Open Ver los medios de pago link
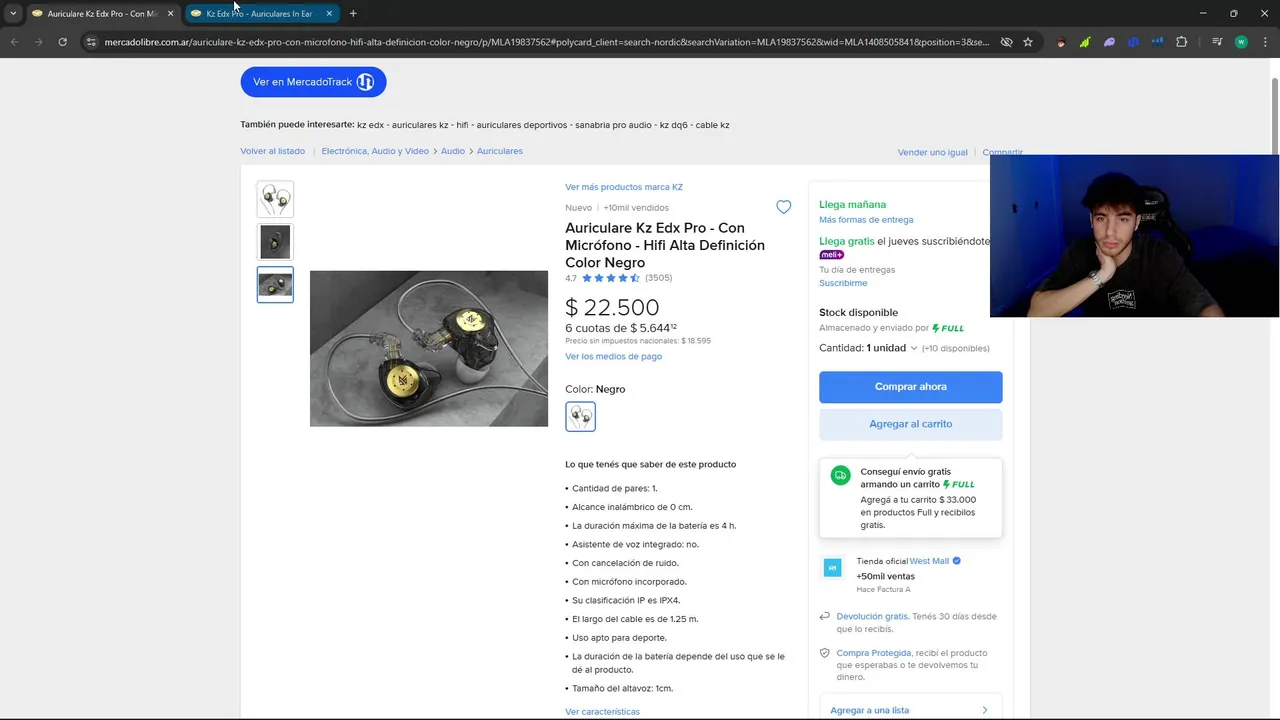 (613, 356)
